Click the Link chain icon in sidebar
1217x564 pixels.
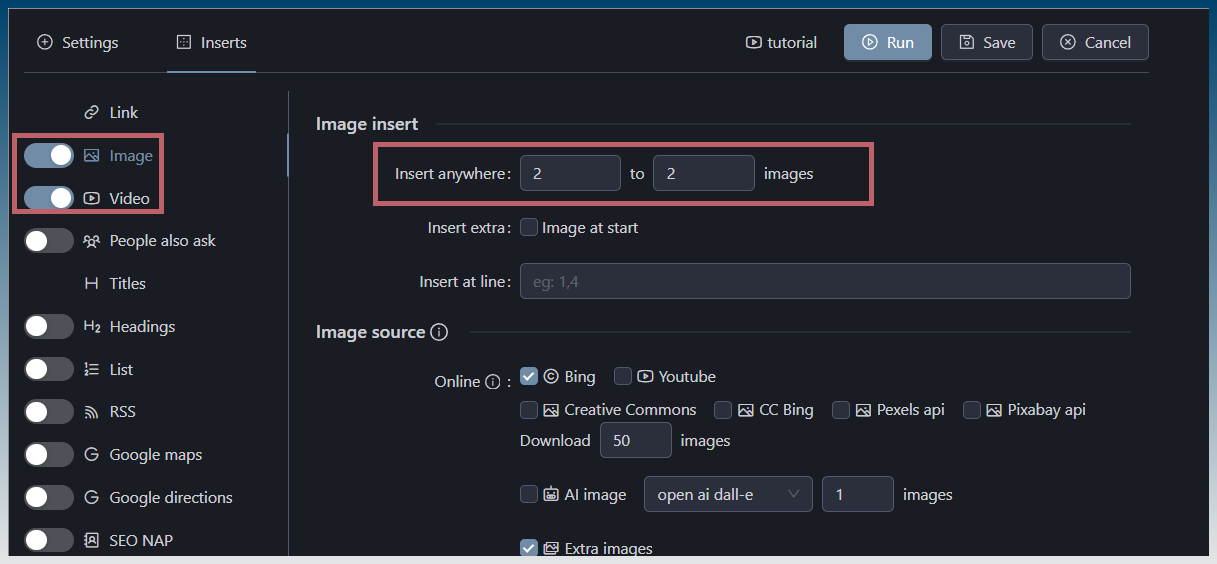click(x=92, y=113)
